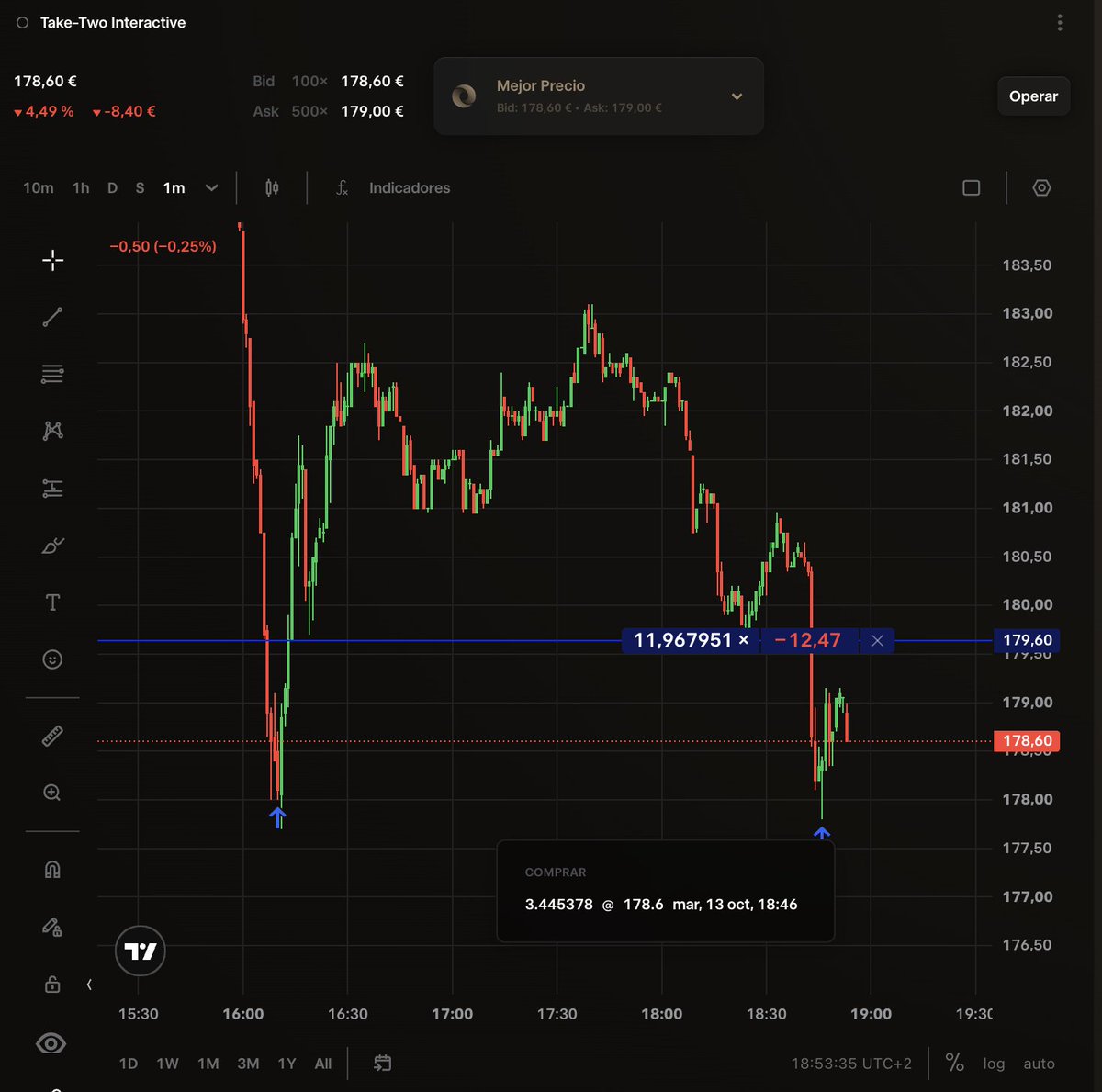
Task: Expand the Mejor Precio dropdown
Action: tap(737, 96)
